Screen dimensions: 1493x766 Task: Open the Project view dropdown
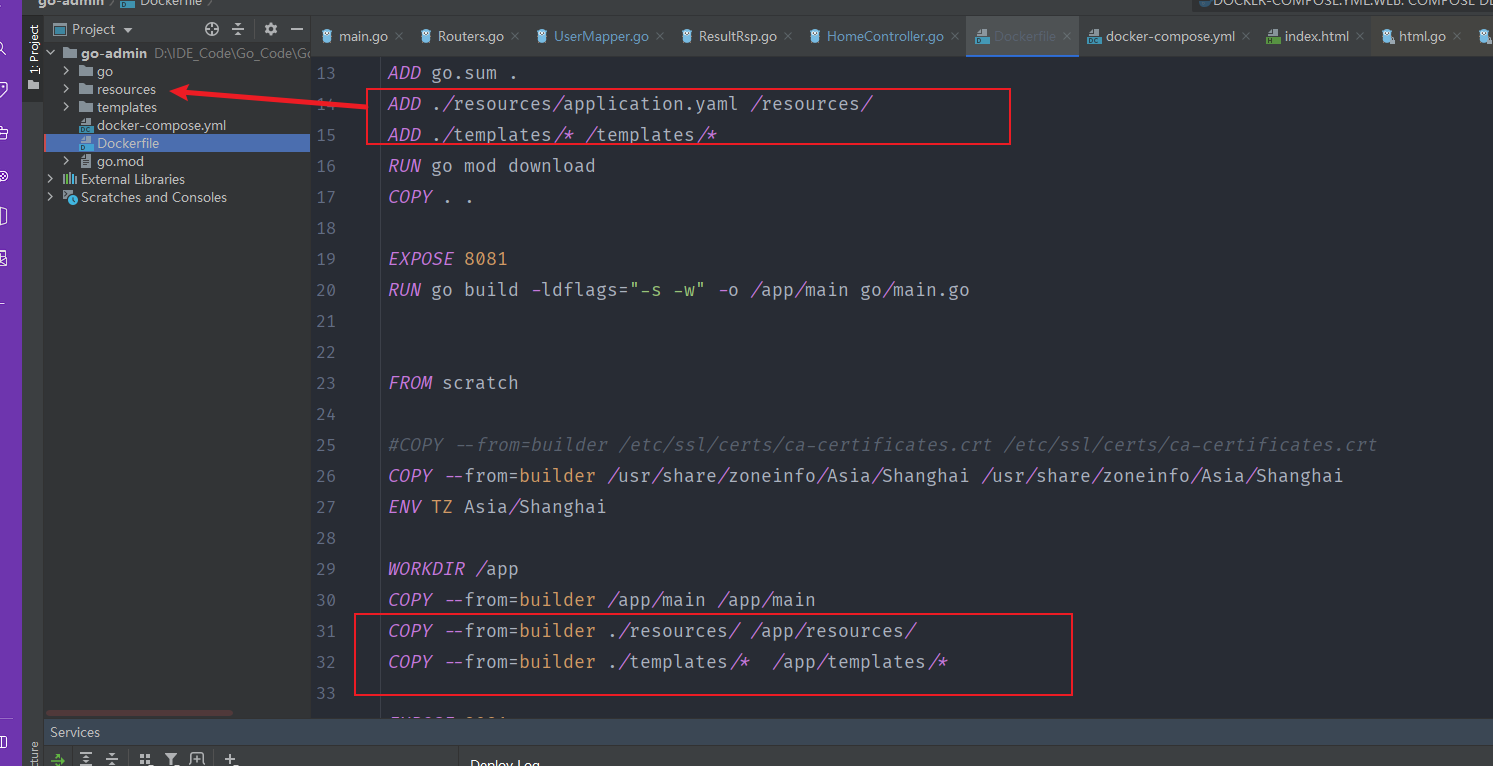click(93, 29)
